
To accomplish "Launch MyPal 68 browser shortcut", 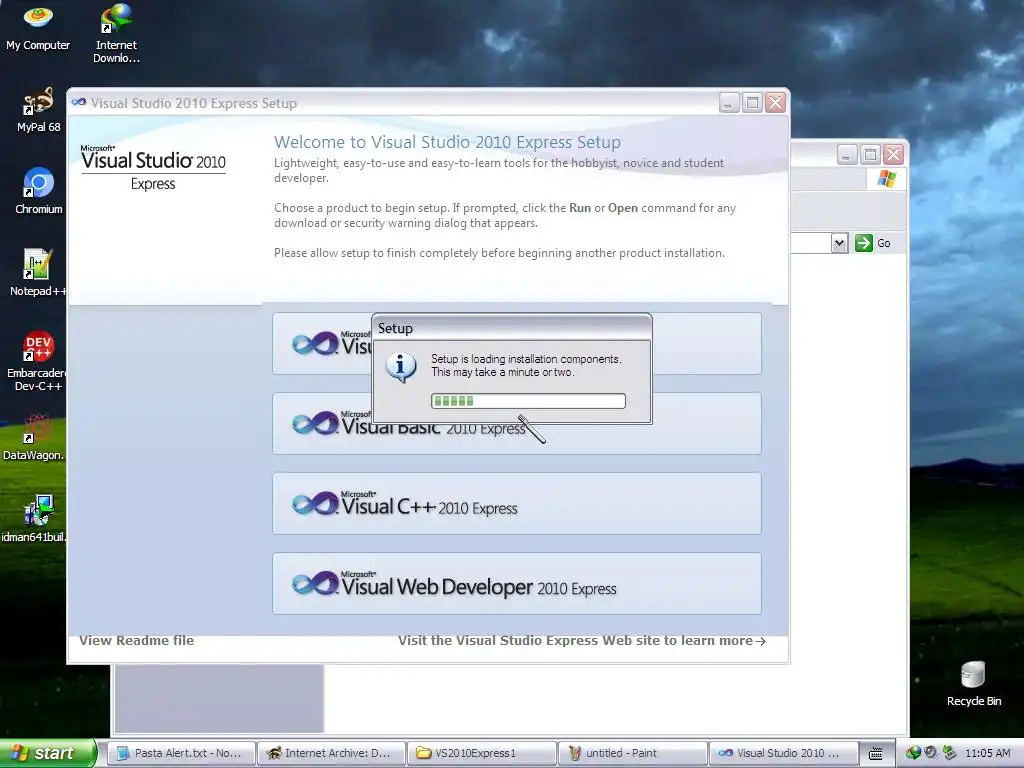I will [x=38, y=110].
